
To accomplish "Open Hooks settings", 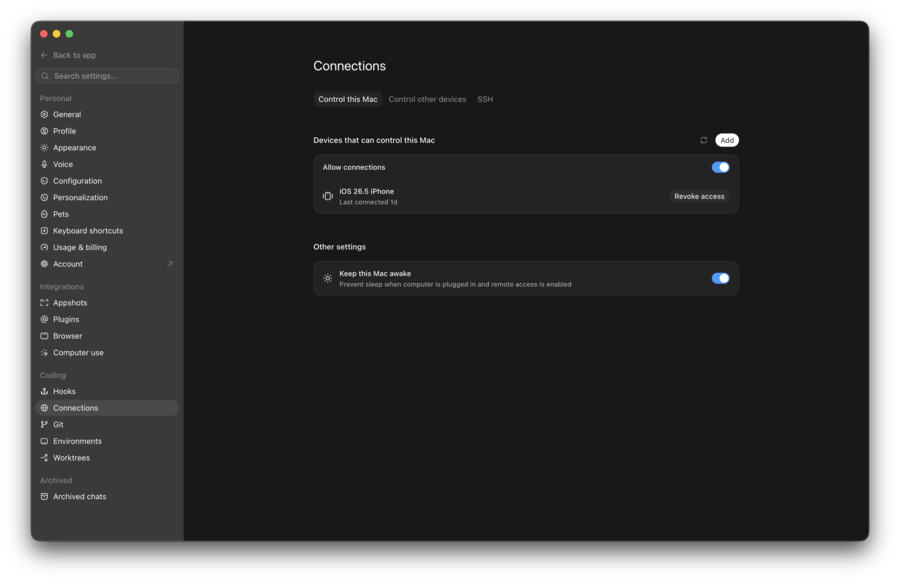I will pyautogui.click(x=107, y=391).
